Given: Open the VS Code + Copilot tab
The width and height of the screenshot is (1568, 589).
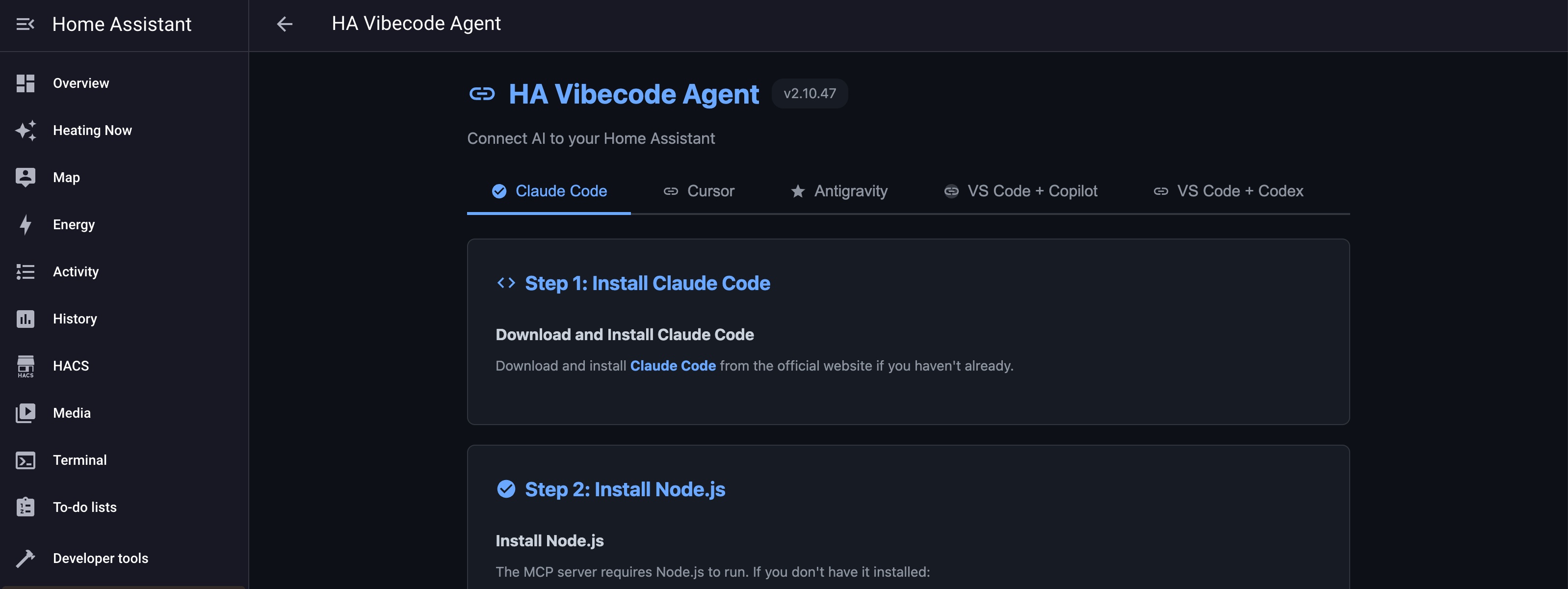Looking at the screenshot, I should pyautogui.click(x=1020, y=191).
